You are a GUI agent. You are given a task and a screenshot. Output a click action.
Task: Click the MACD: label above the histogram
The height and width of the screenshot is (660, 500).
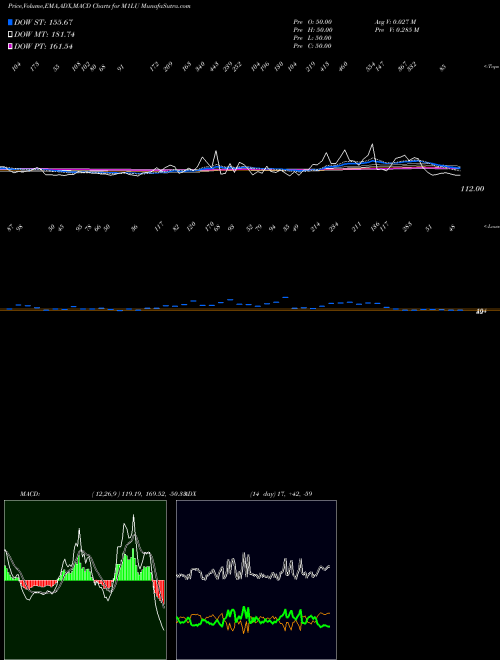[30, 493]
